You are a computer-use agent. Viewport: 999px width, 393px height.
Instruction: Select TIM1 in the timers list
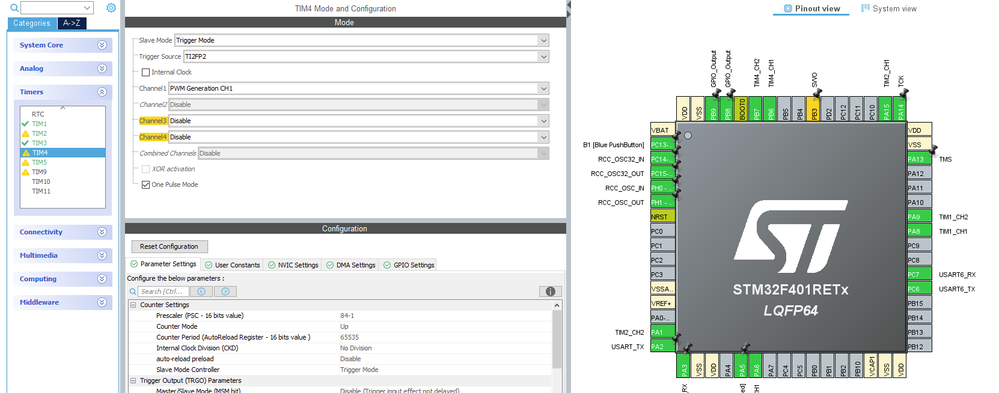pos(40,124)
